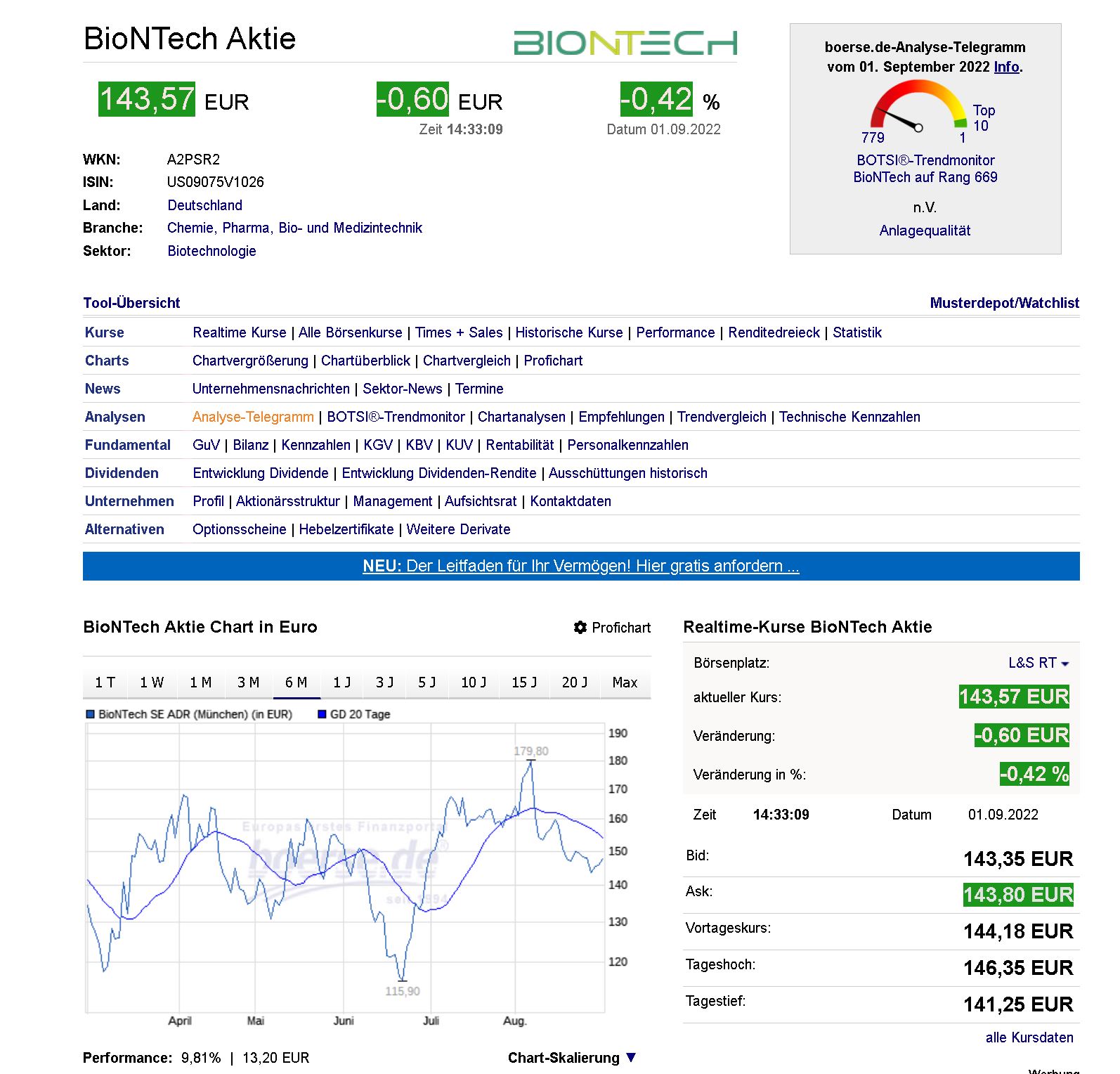Open Chartanalysen link

(x=521, y=417)
